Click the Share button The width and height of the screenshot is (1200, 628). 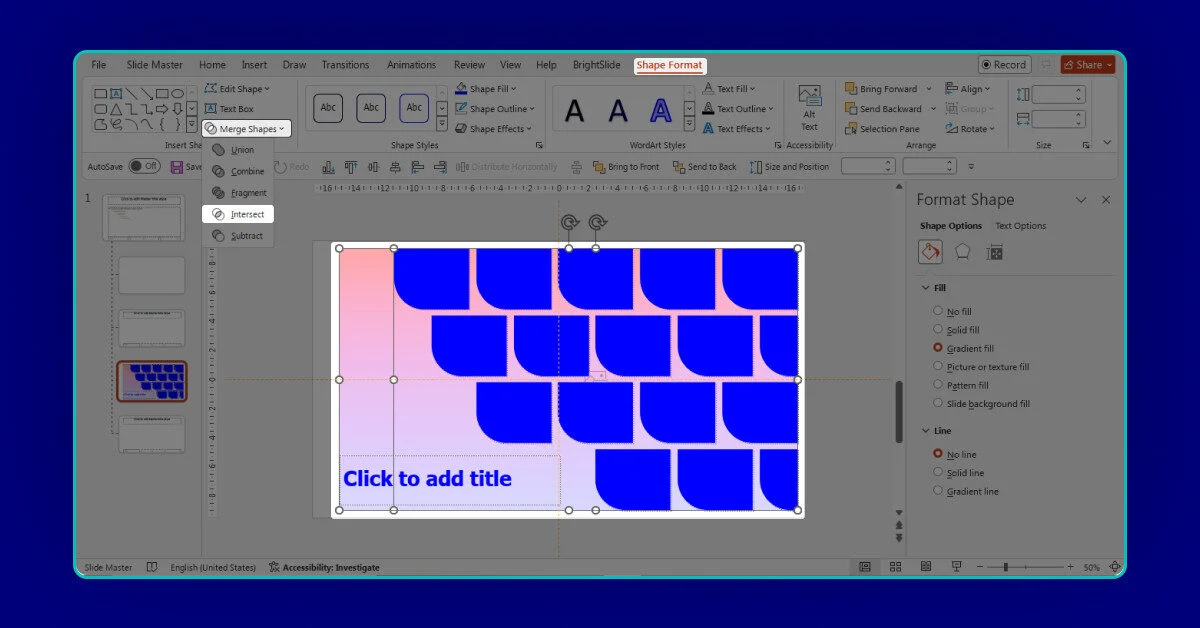tap(1087, 65)
